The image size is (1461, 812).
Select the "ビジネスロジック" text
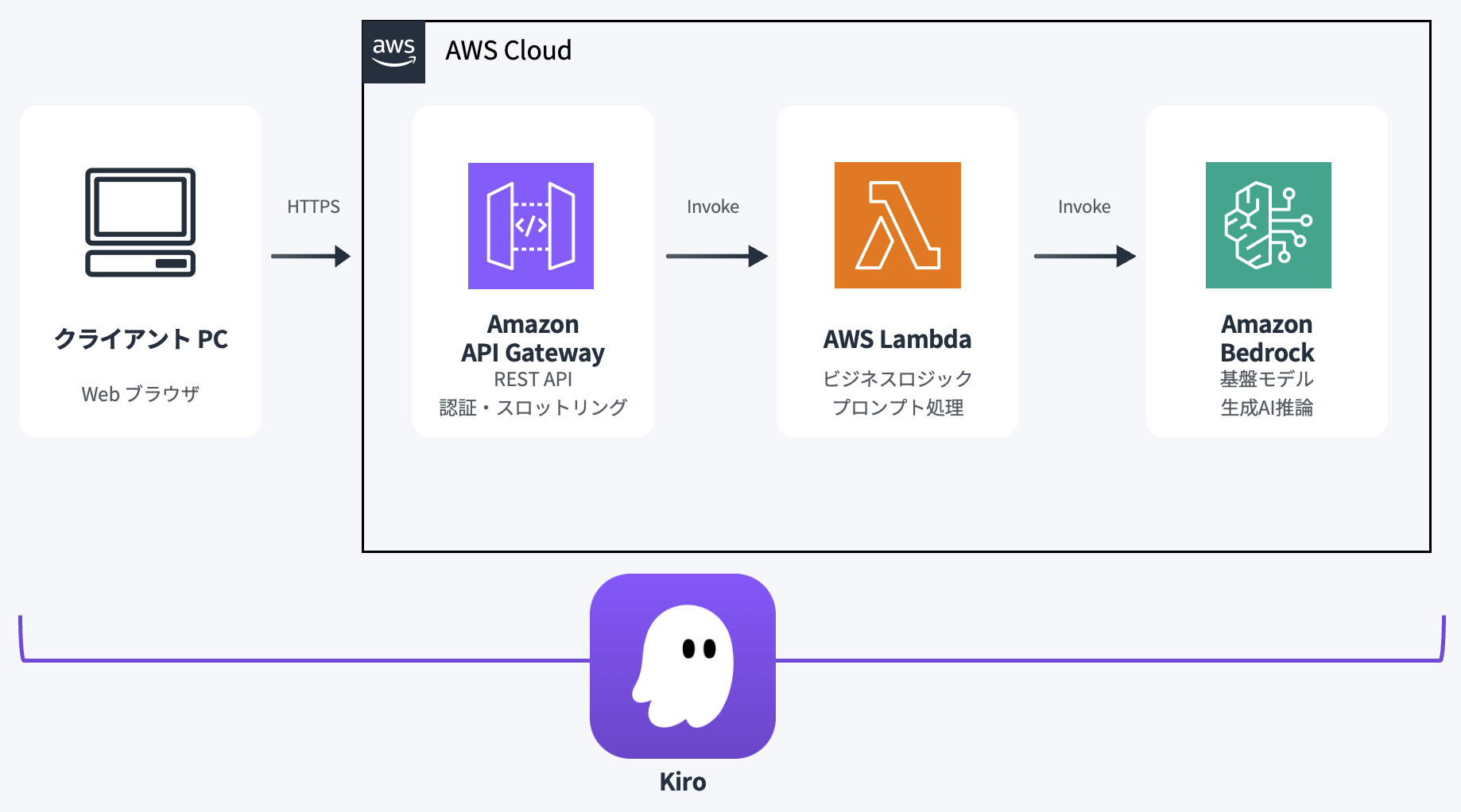[897, 379]
